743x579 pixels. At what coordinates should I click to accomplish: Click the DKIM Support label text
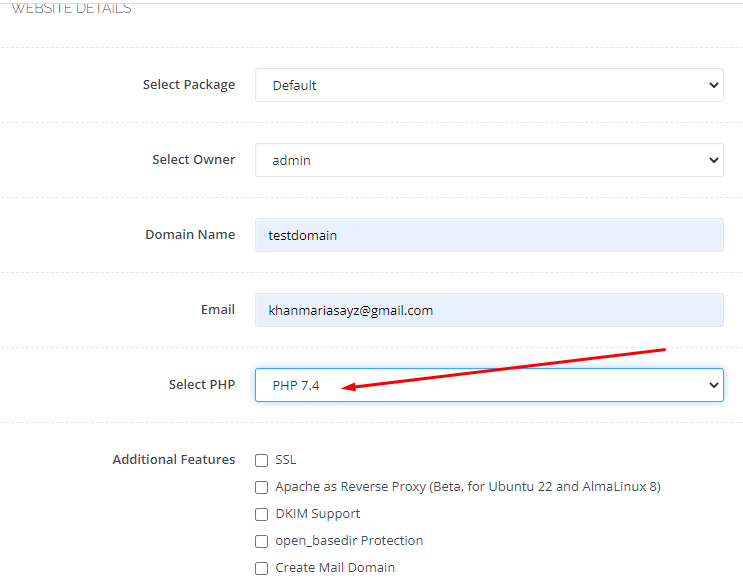(x=318, y=514)
